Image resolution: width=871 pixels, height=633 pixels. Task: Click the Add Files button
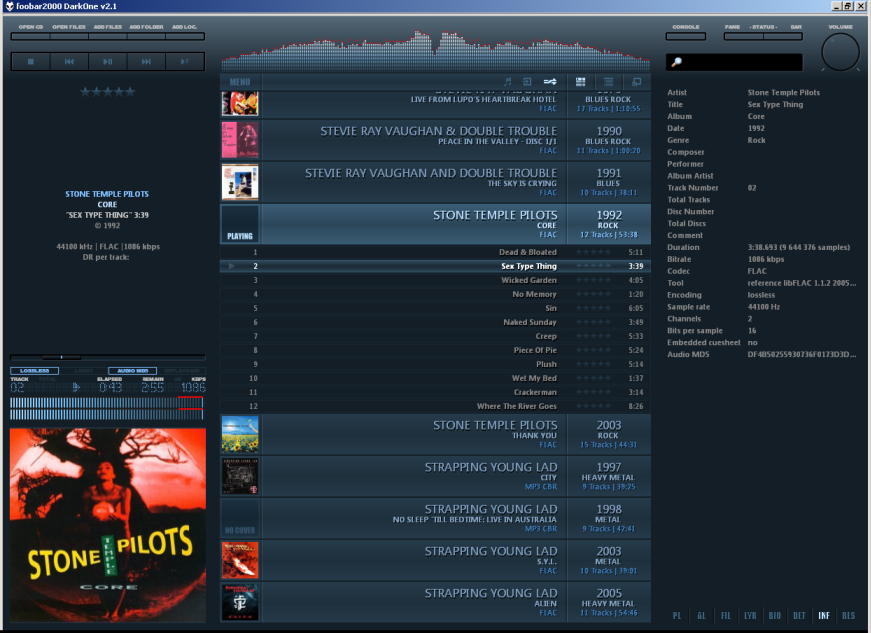pos(108,36)
